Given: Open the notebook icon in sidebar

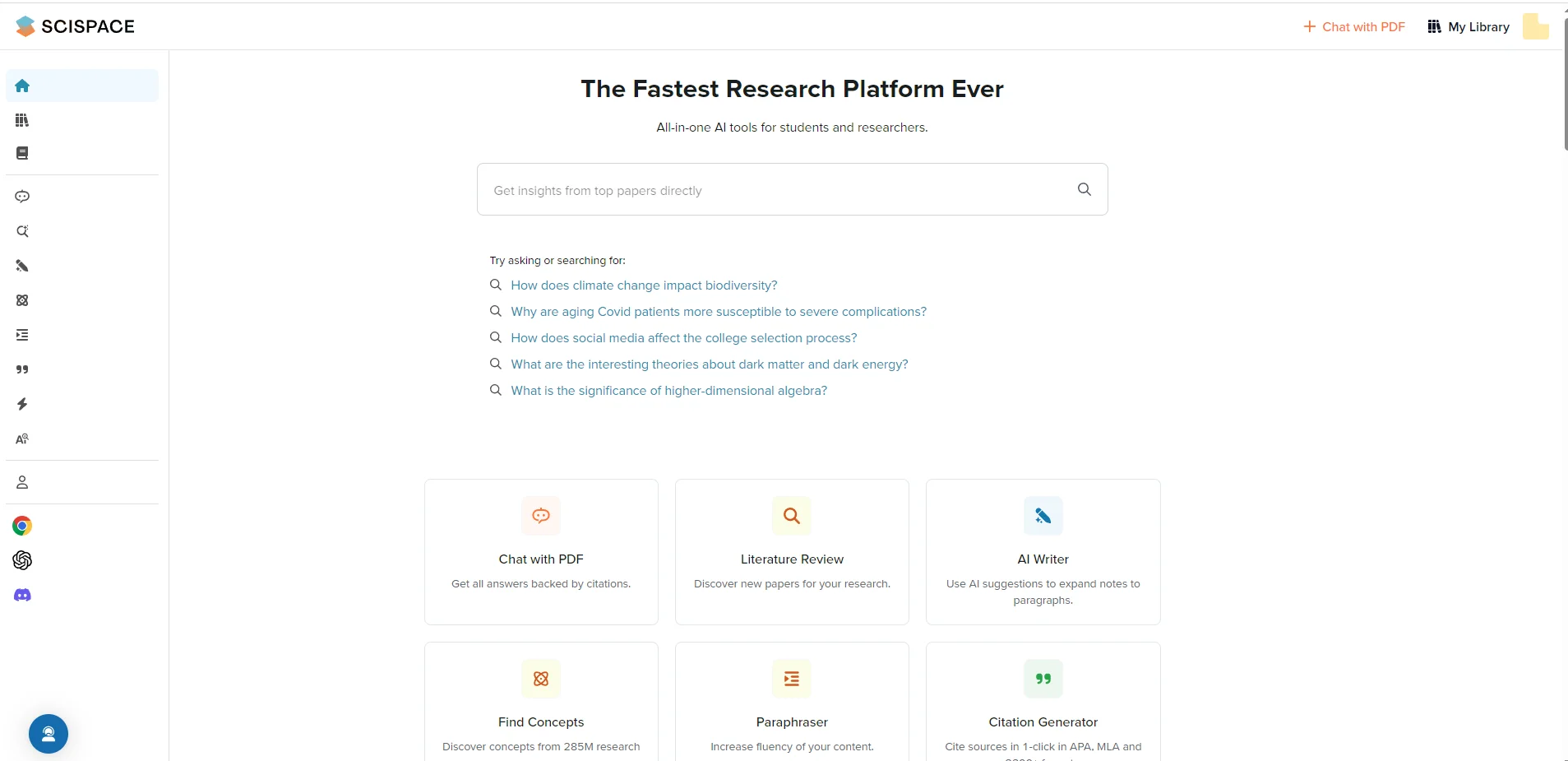Looking at the screenshot, I should (x=22, y=153).
